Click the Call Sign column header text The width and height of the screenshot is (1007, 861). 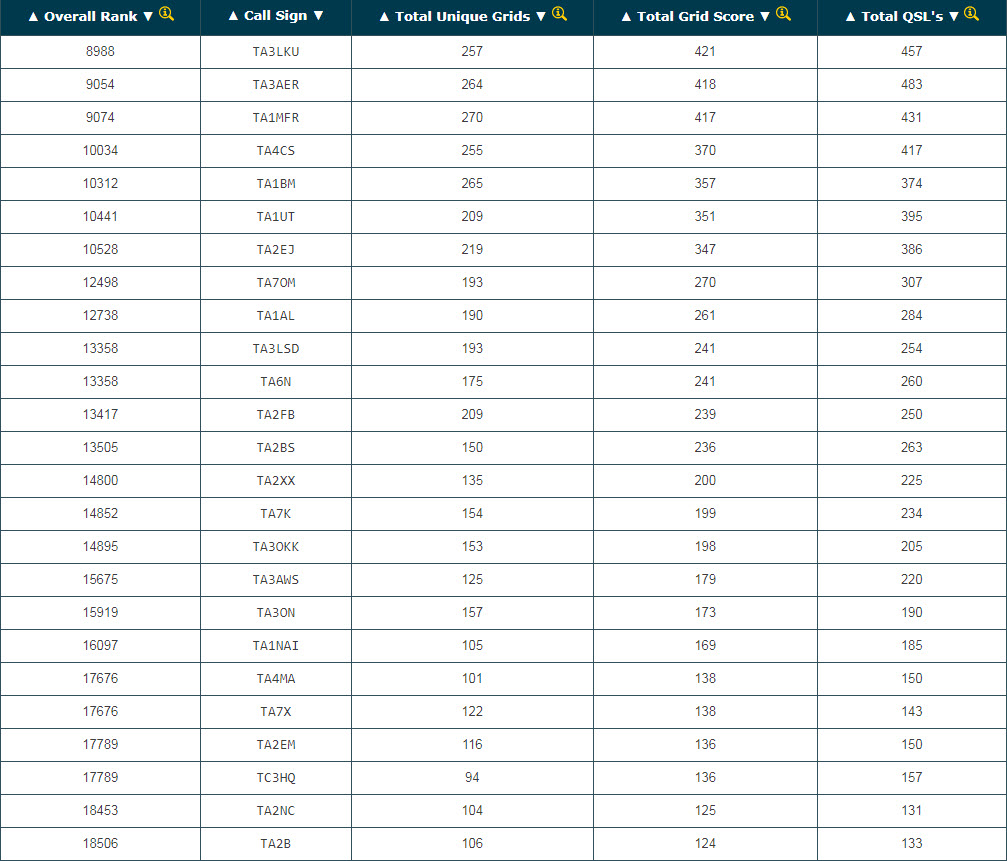[x=276, y=16]
